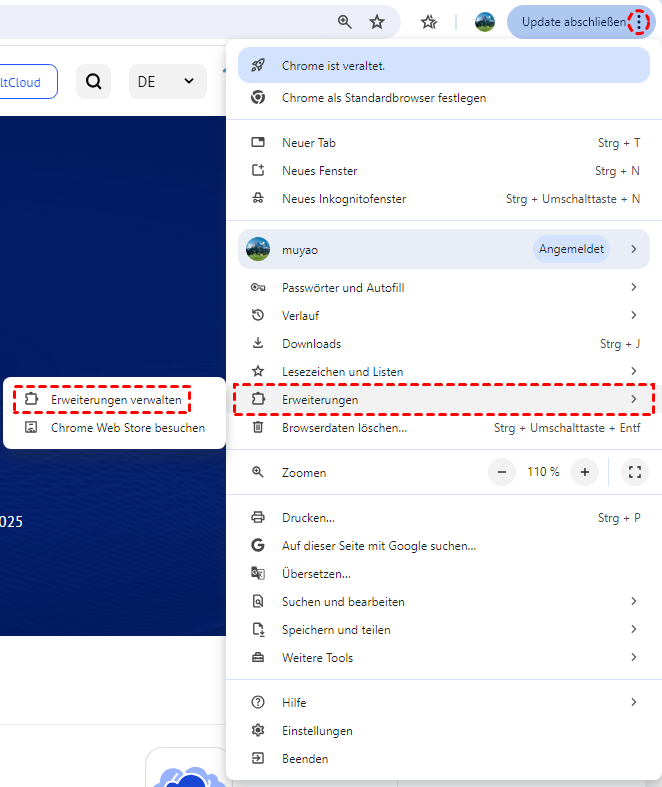Choose 'Chrome als Standardbrowser festlegen'
This screenshot has width=662, height=787.
tap(444, 98)
